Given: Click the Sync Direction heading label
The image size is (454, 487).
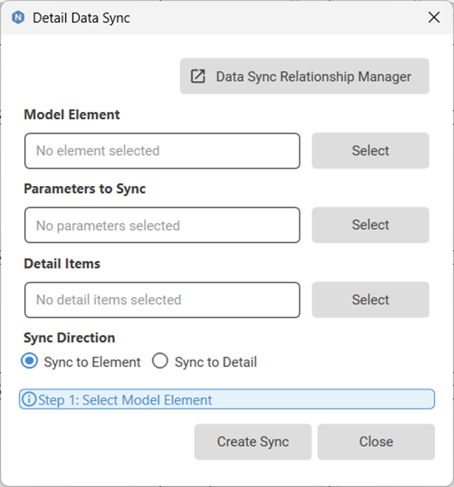Looking at the screenshot, I should click(69, 338).
